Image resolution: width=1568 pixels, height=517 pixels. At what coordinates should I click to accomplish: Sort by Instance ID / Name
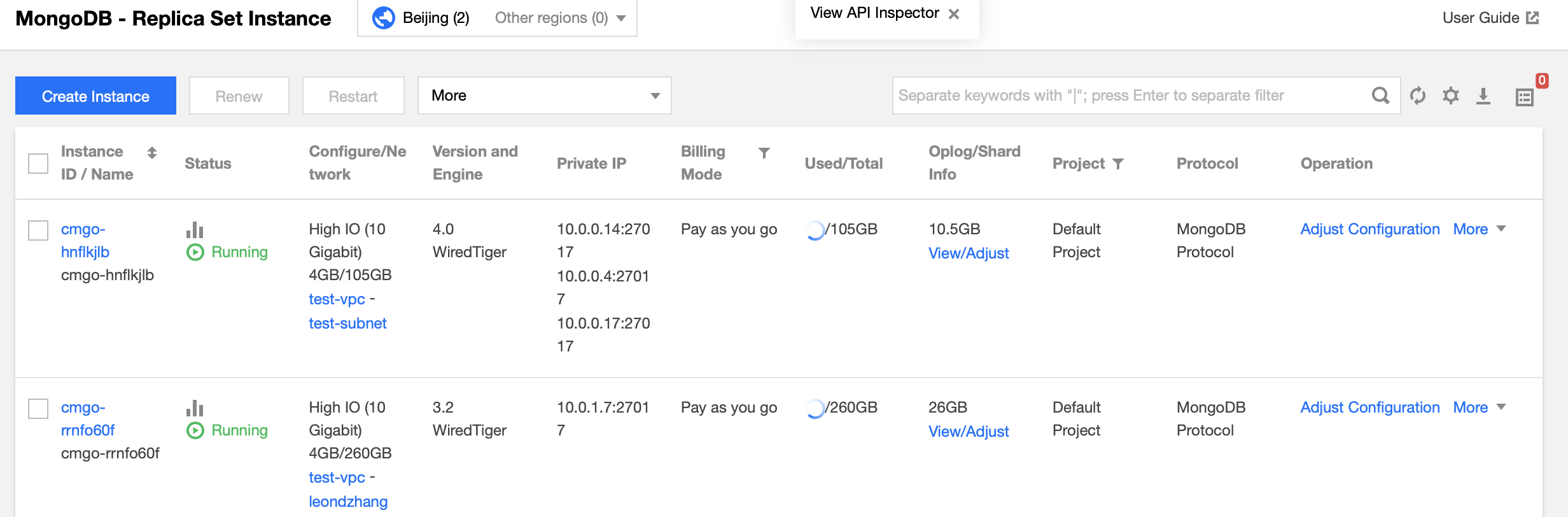point(151,153)
